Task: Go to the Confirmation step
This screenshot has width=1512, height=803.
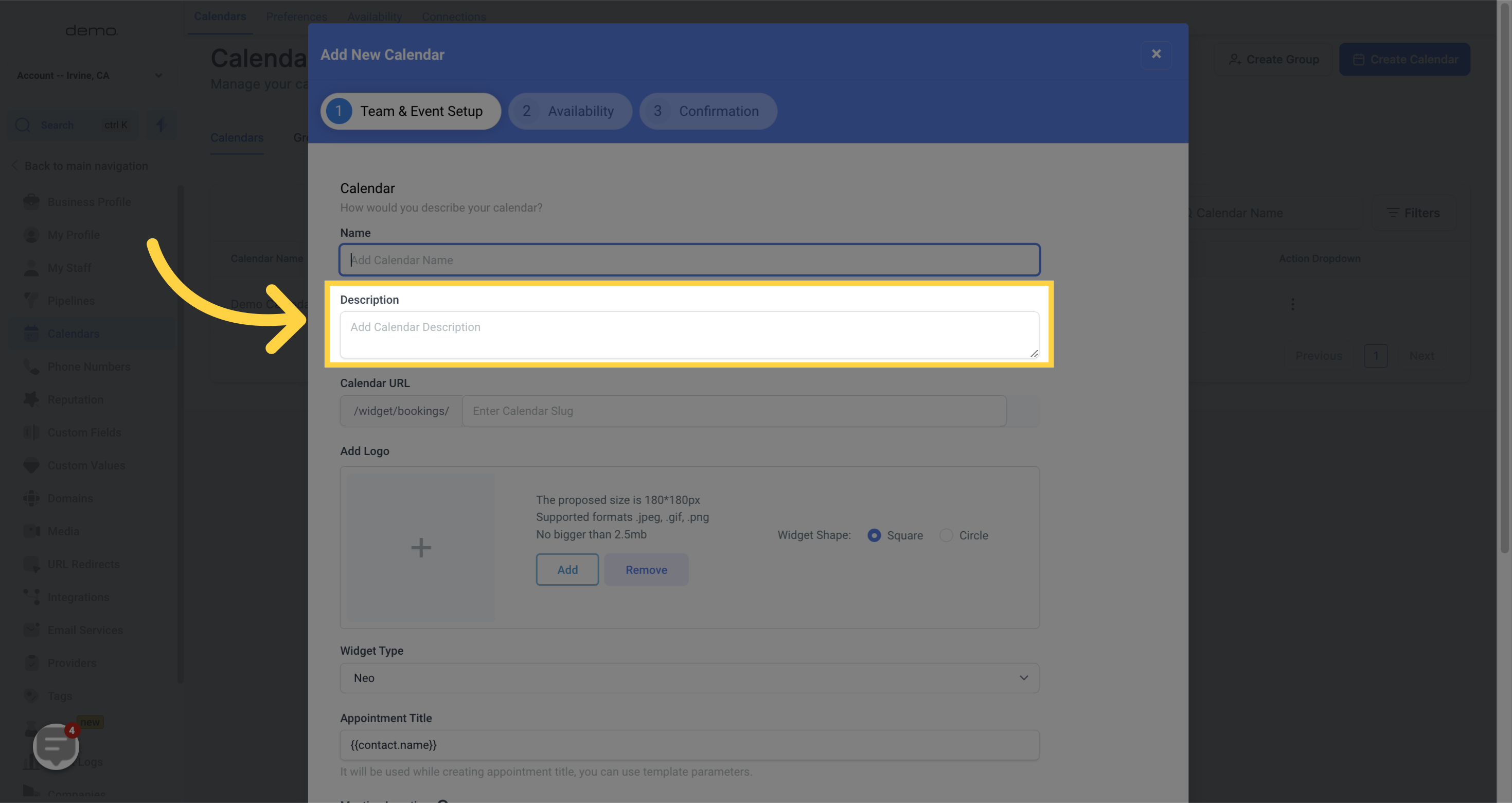Action: (x=708, y=111)
